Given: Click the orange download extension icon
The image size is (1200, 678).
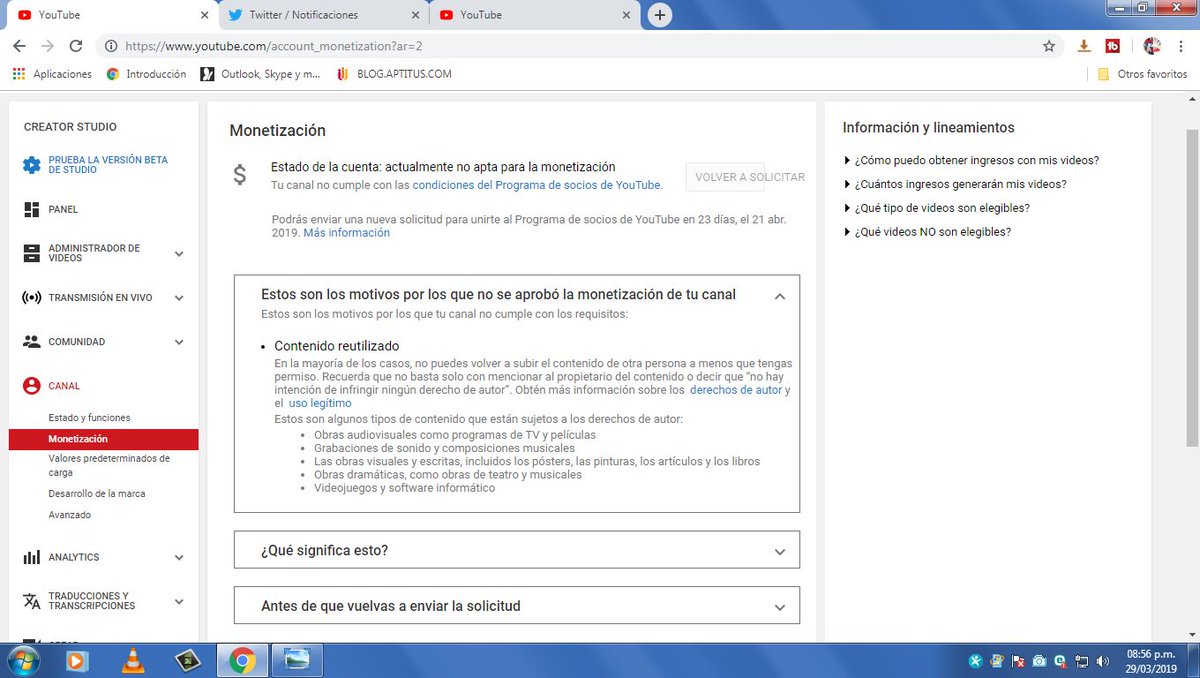Looking at the screenshot, I should [1084, 46].
